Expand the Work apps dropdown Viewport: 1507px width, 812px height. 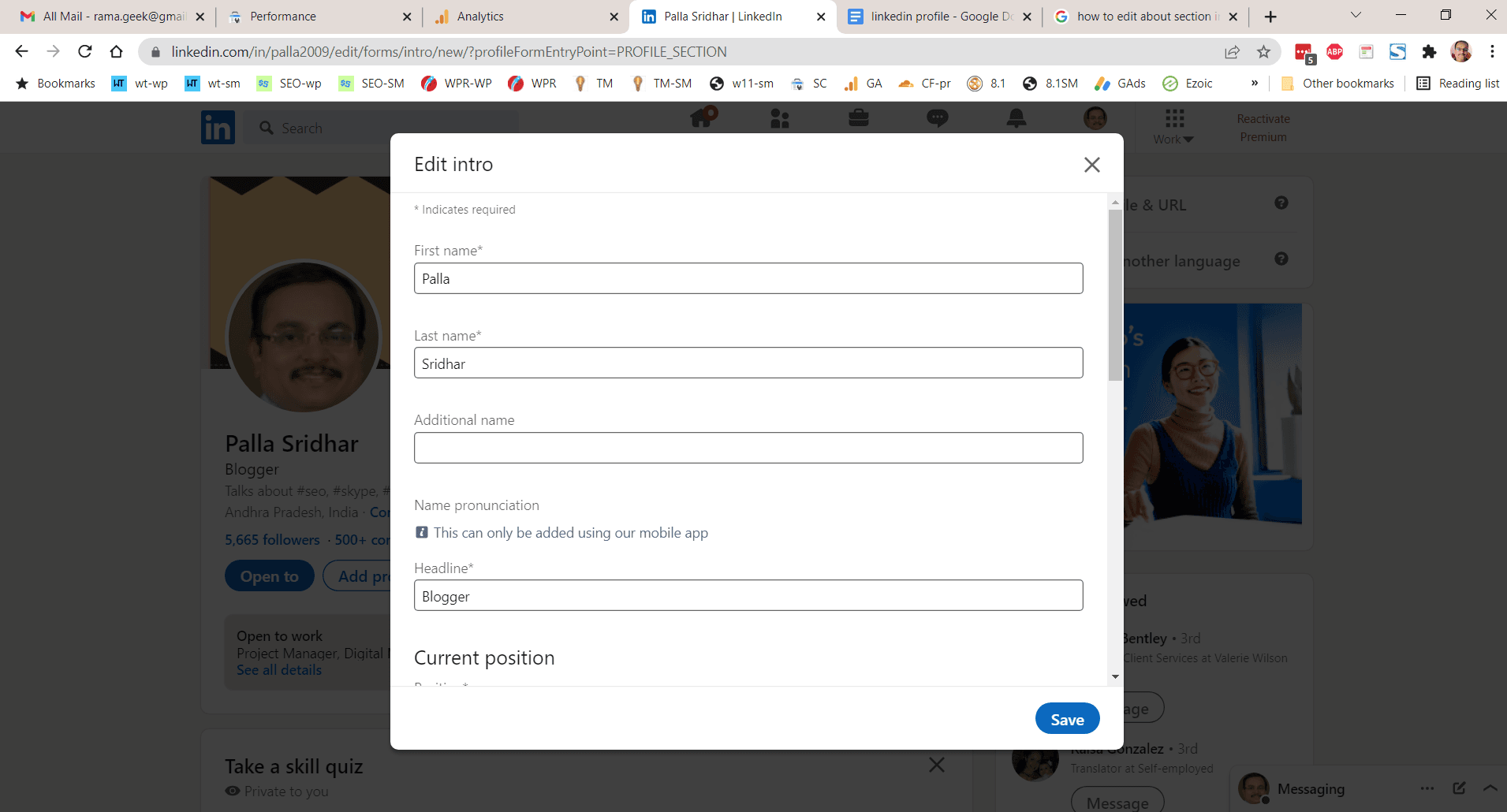pos(1173,127)
